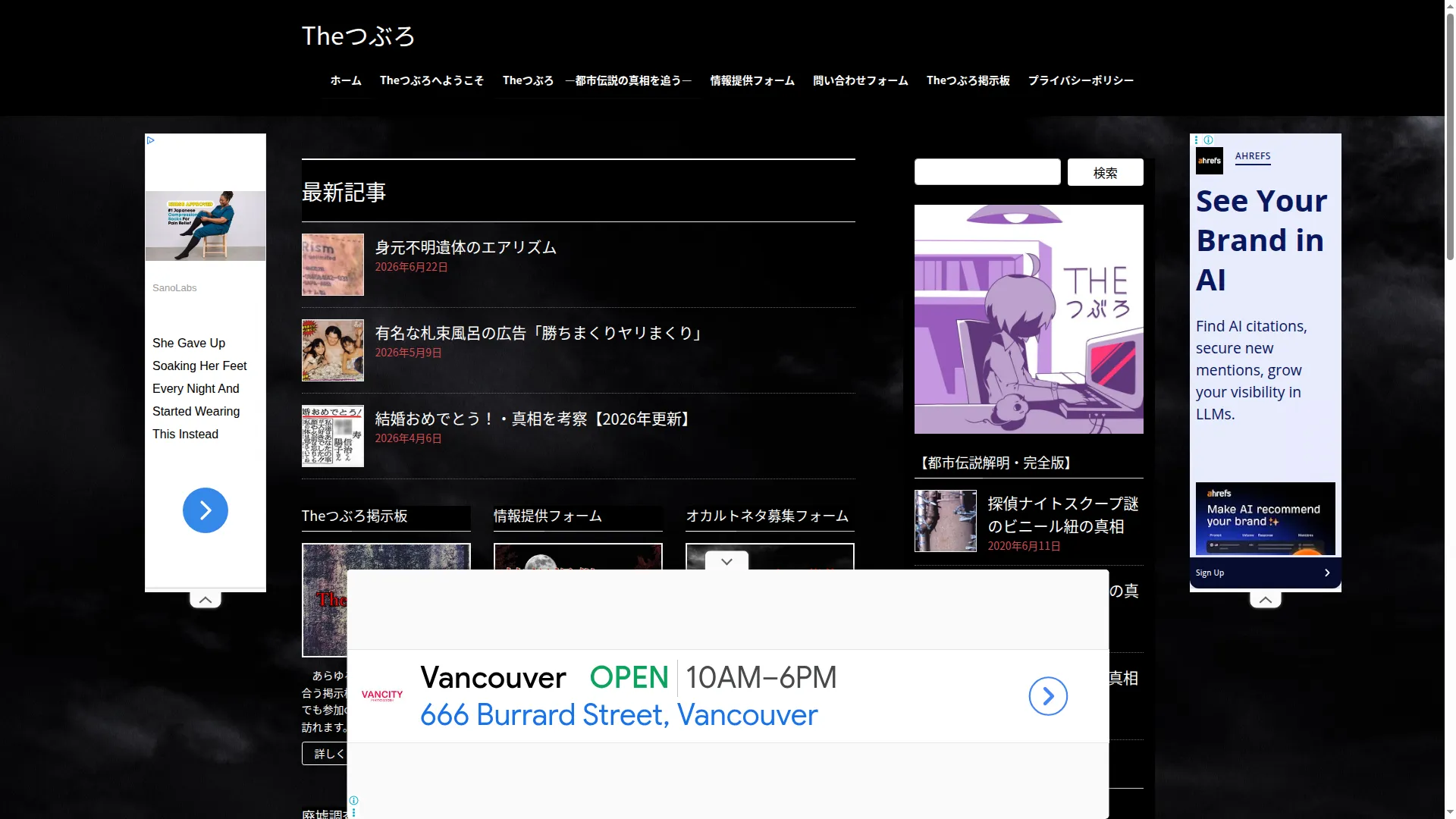Click the AdChoices triangle icon on left ad

[151, 140]
